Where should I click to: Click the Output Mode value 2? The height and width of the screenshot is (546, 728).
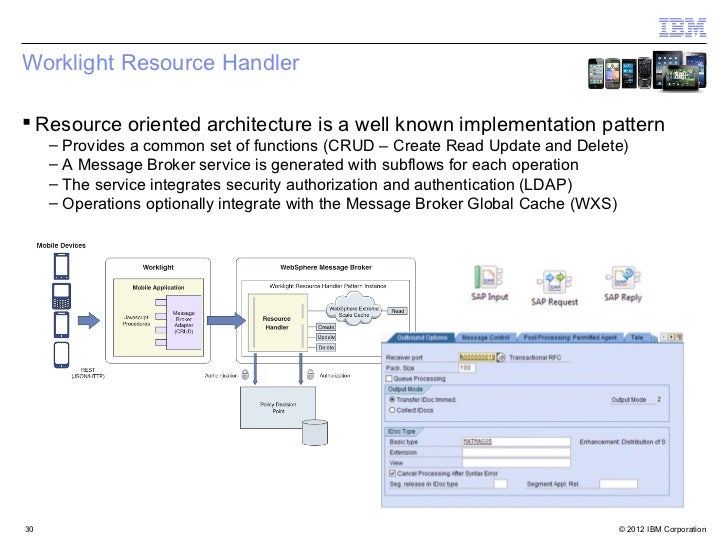[x=659, y=399]
